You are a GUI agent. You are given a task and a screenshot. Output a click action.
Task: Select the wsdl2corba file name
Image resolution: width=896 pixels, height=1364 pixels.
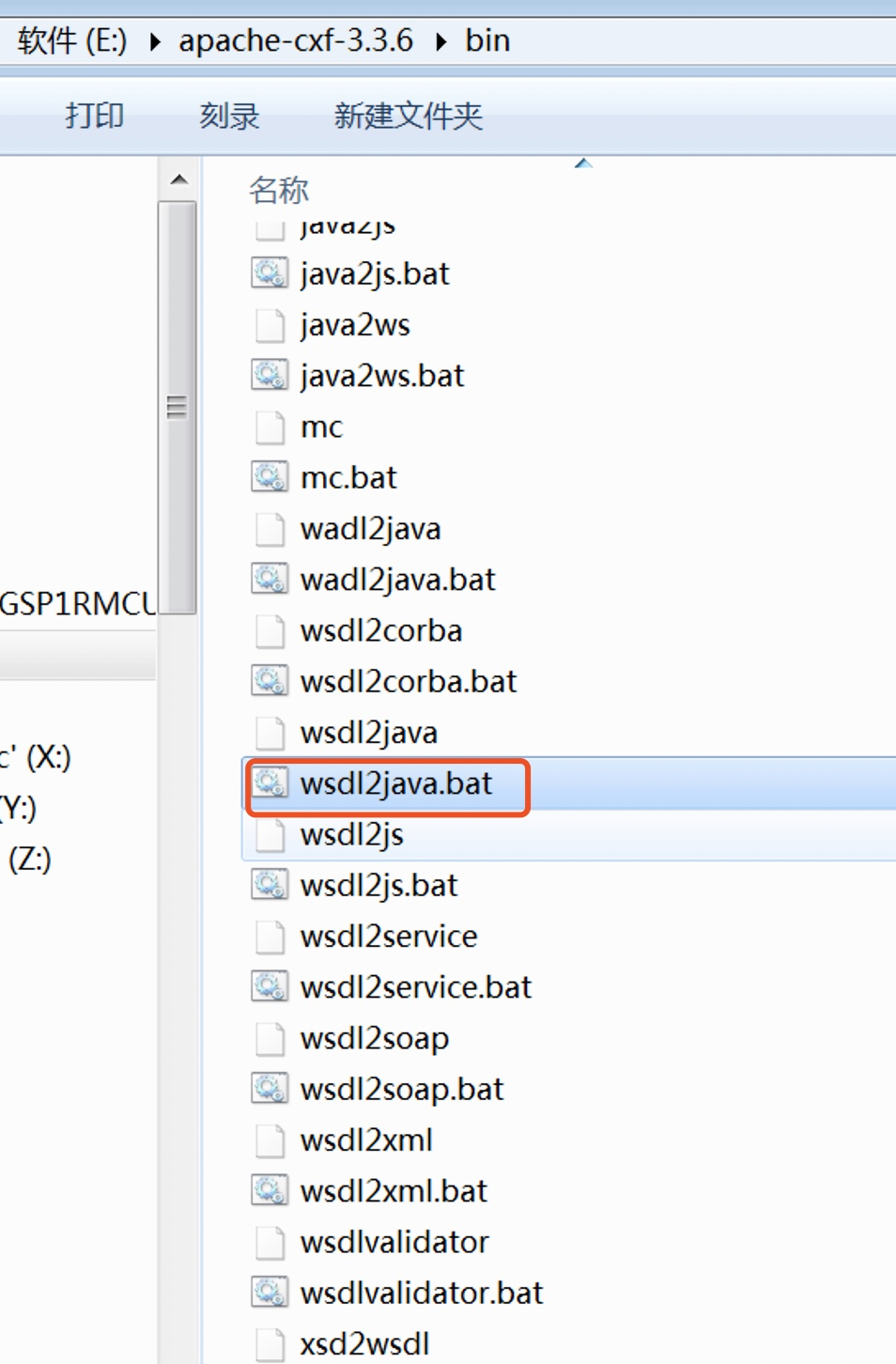tap(381, 630)
